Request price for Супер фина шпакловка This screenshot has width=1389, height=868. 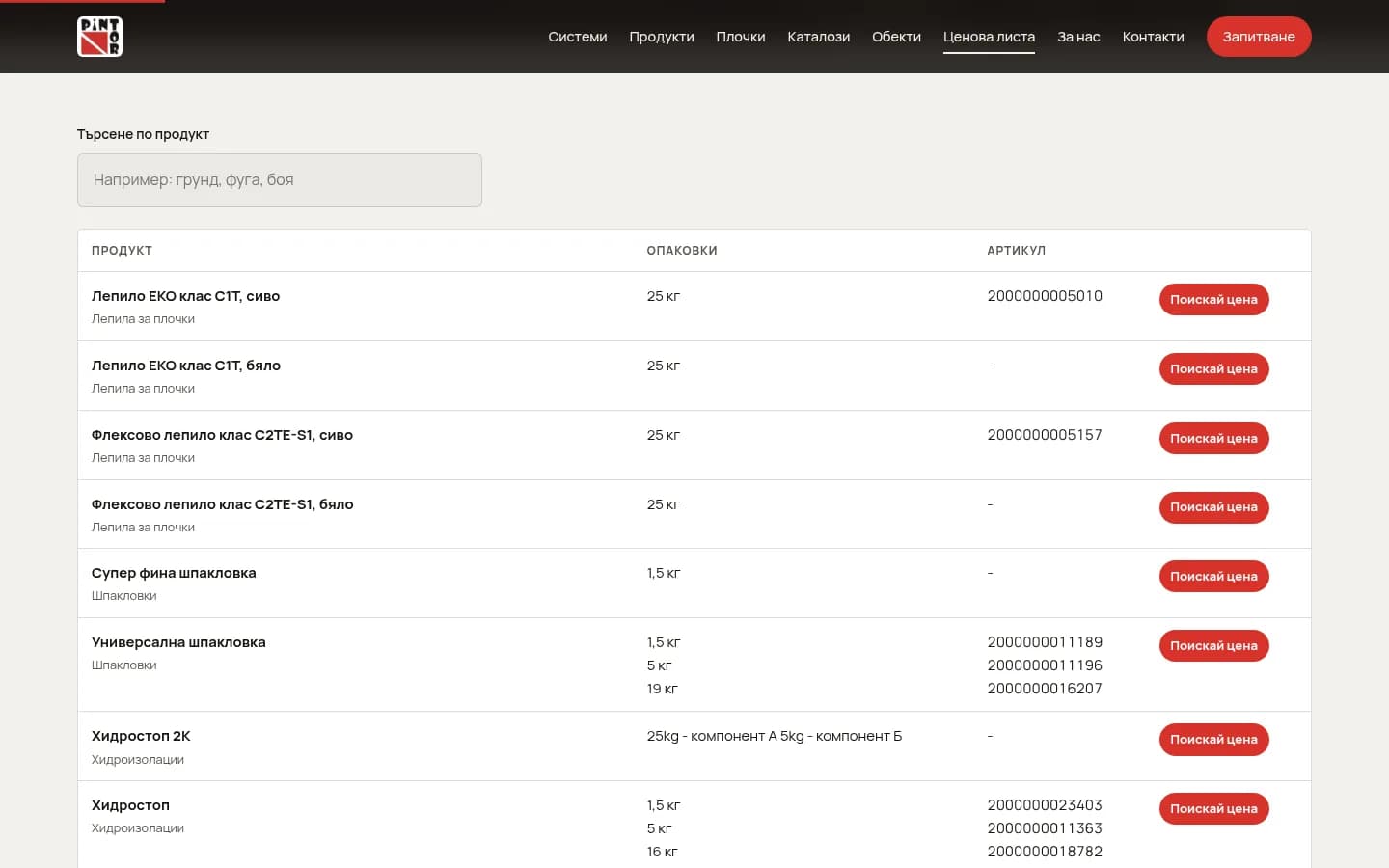click(1213, 576)
